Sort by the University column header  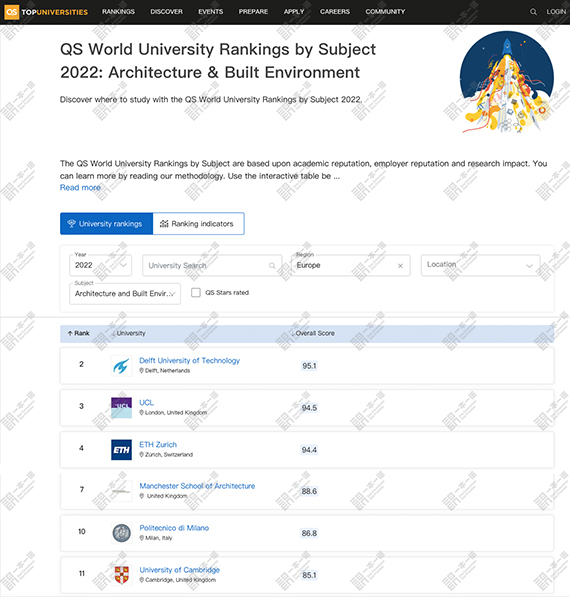(128, 334)
